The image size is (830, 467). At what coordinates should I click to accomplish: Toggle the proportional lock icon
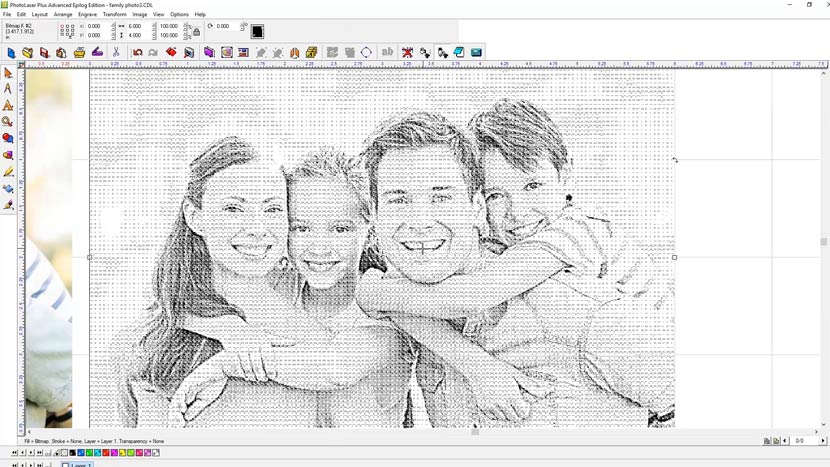(196, 31)
